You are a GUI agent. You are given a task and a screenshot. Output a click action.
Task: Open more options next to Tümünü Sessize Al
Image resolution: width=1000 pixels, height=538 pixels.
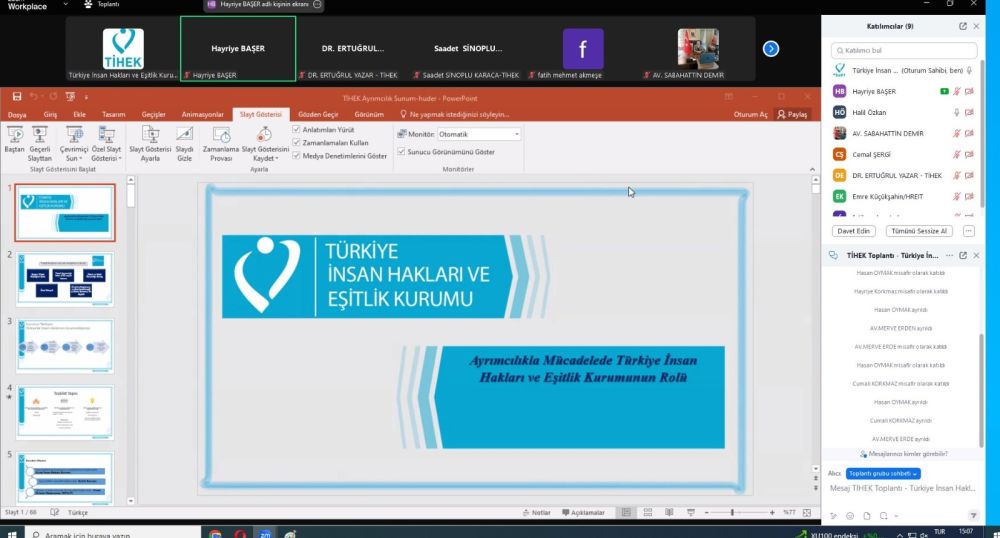pos(969,231)
